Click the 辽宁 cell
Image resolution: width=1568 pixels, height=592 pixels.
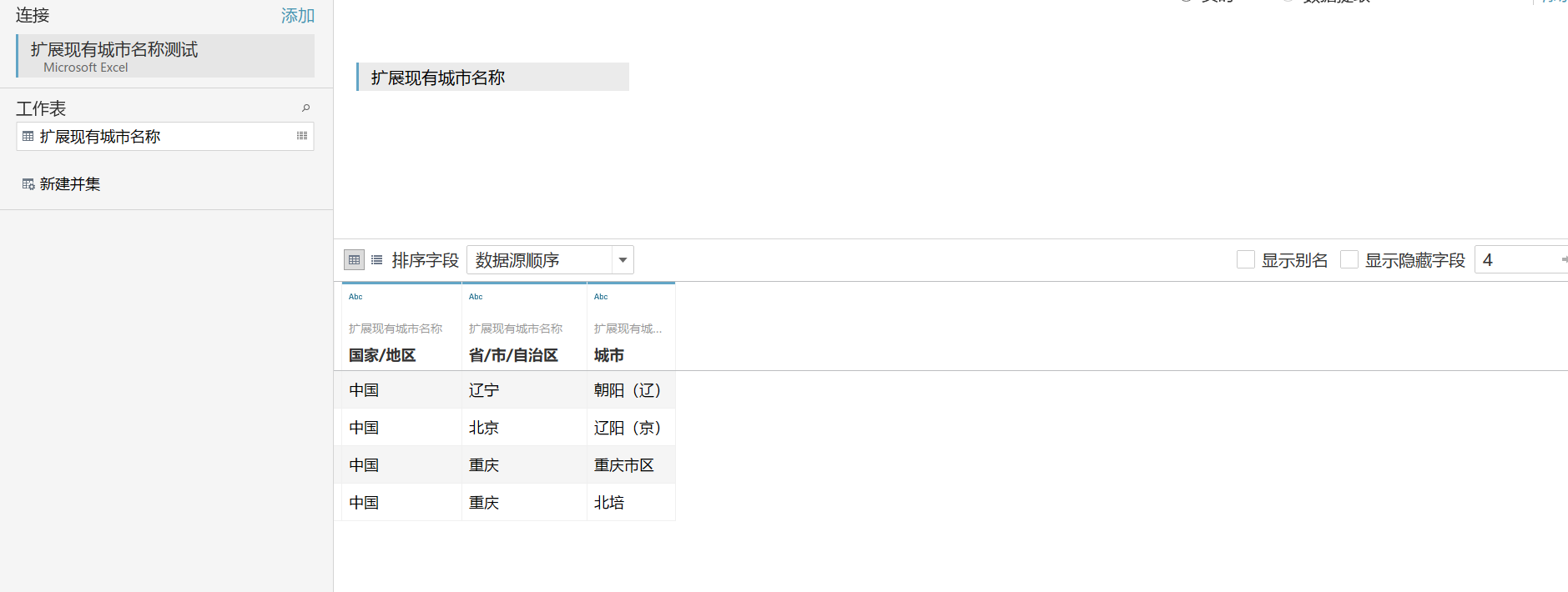(524, 389)
